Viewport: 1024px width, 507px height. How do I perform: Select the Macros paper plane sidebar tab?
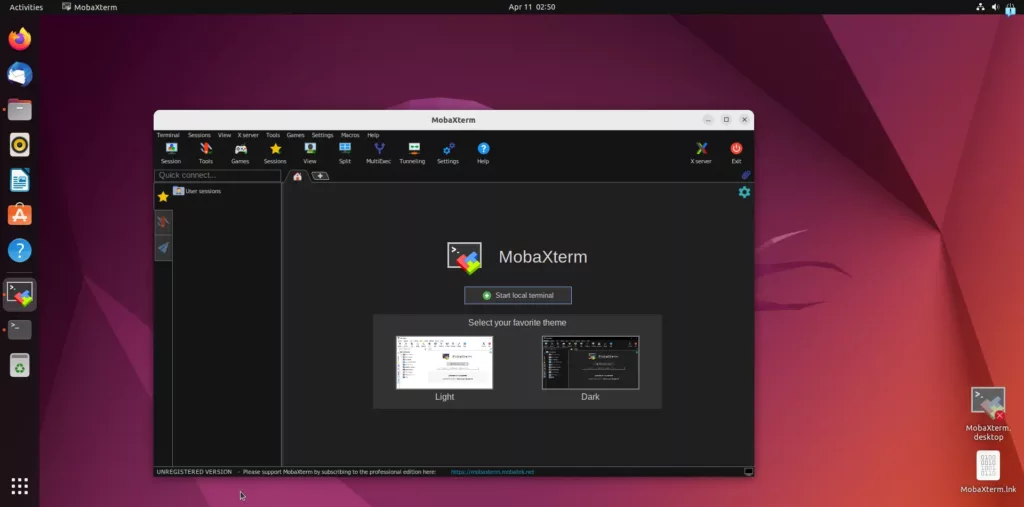click(163, 248)
